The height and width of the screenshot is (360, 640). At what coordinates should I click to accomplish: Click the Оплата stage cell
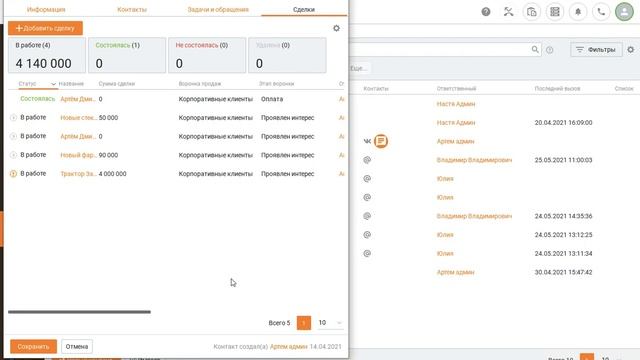tap(272, 99)
